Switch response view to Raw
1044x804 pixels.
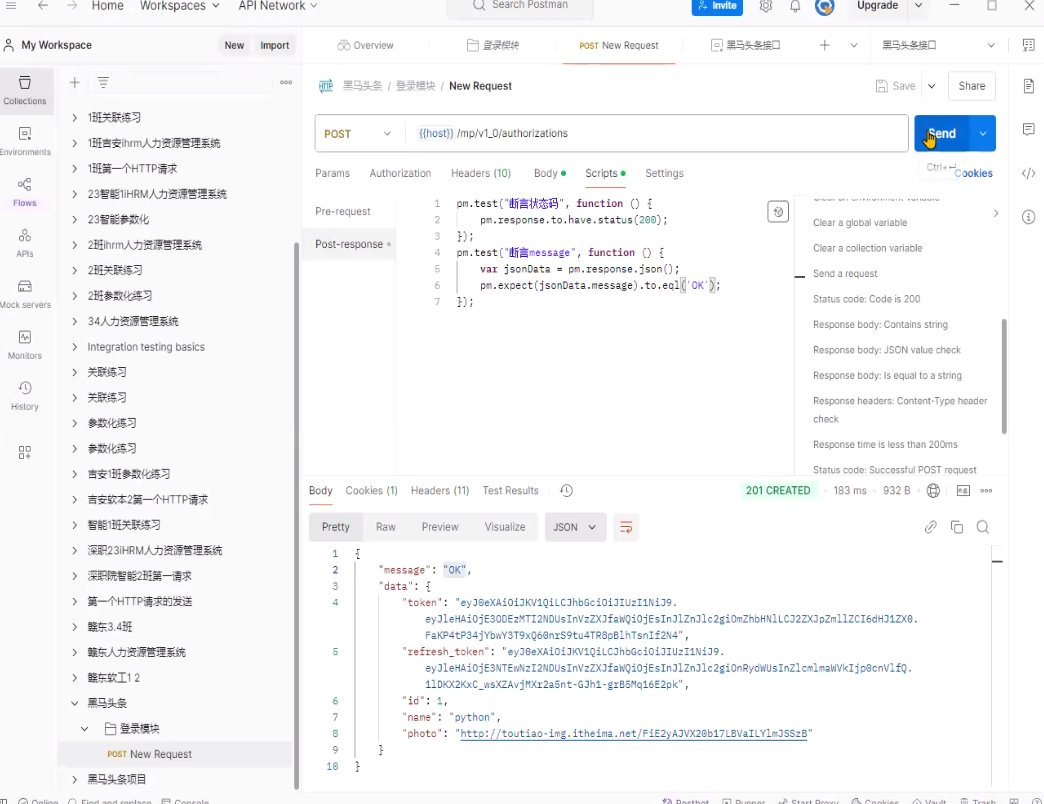pyautogui.click(x=386, y=527)
